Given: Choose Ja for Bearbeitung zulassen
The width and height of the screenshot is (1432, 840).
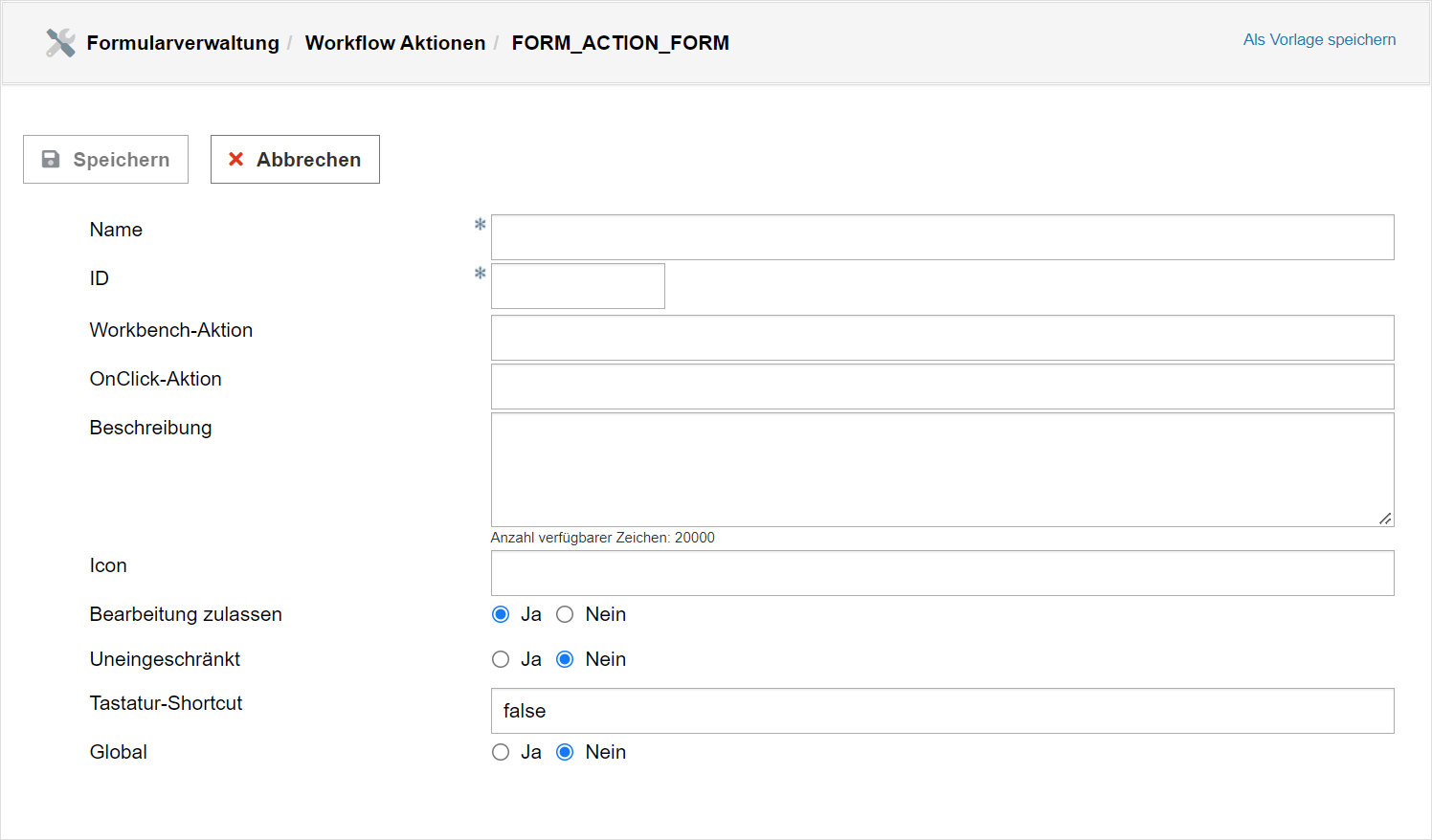Looking at the screenshot, I should pos(501,614).
